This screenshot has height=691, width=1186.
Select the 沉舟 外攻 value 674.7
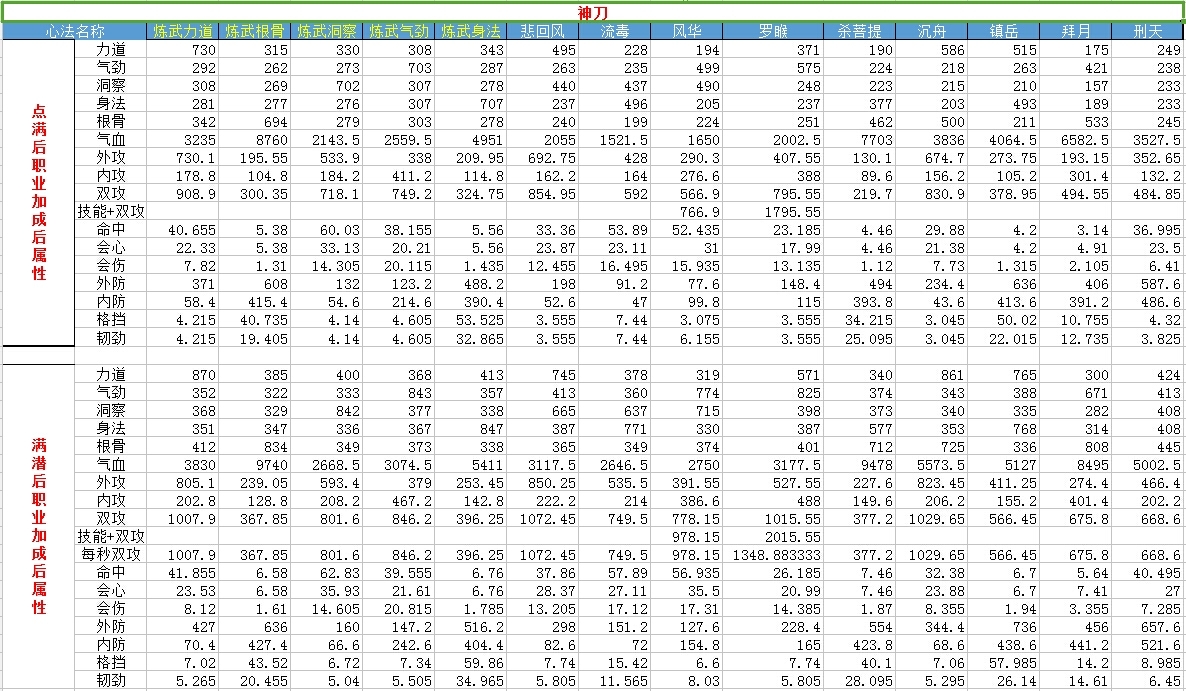[931, 158]
